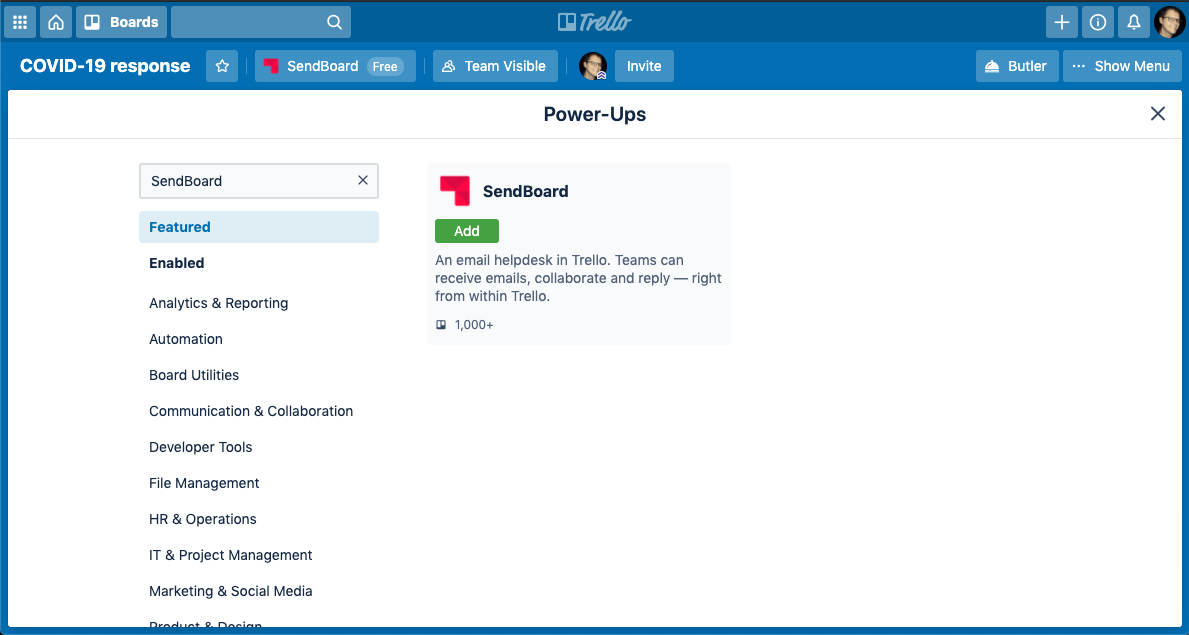
Task: Clear the SendBoard search text
Action: pyautogui.click(x=362, y=180)
